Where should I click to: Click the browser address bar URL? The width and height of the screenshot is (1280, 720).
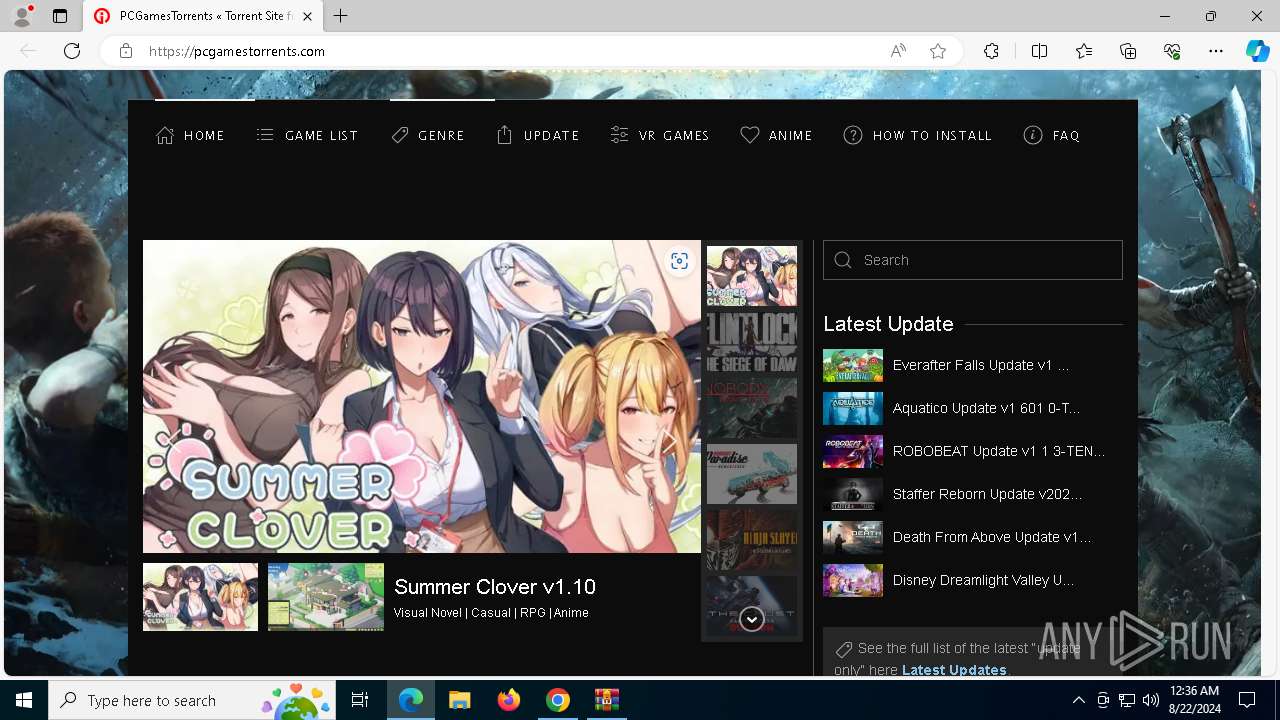(237, 51)
